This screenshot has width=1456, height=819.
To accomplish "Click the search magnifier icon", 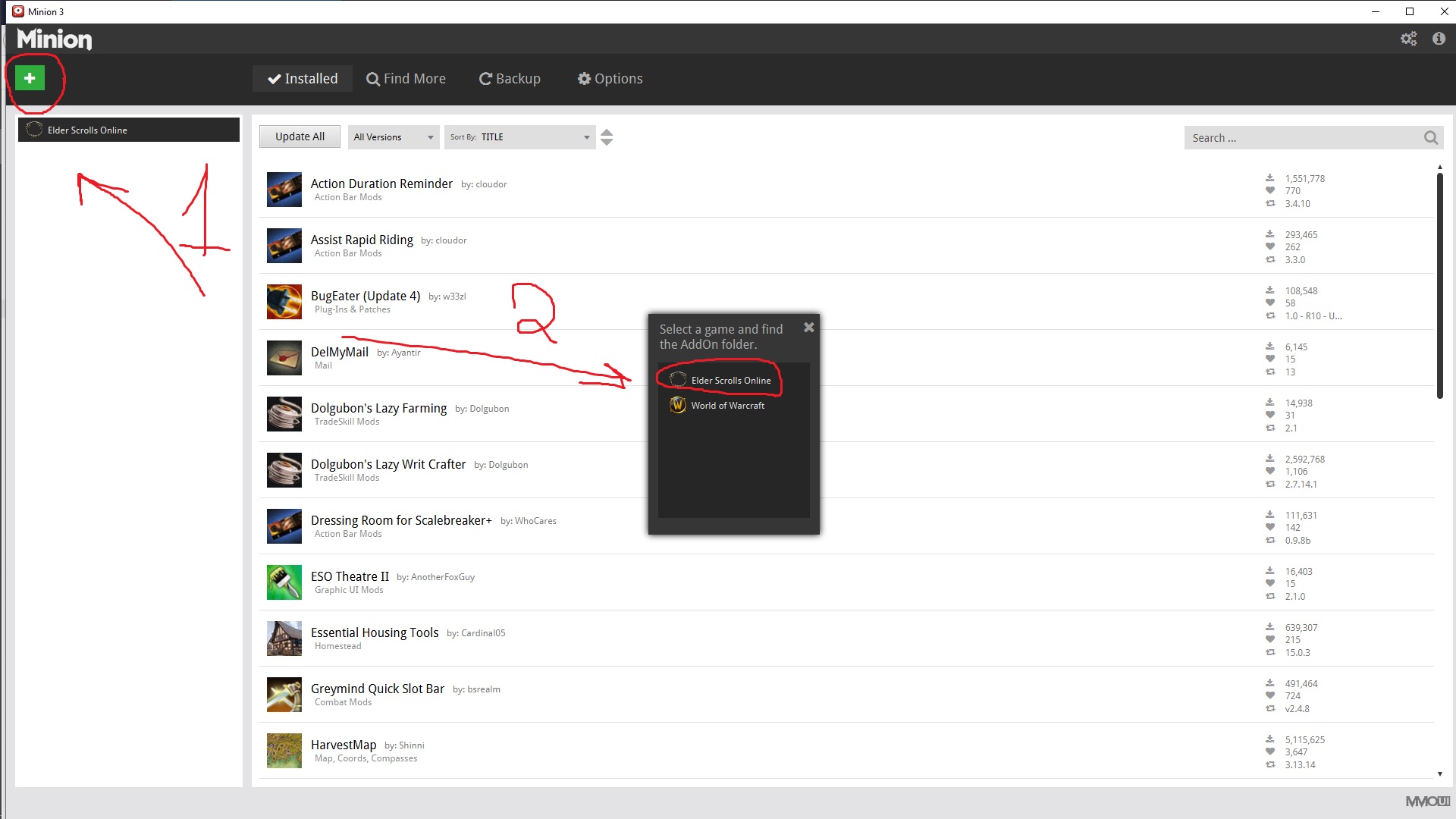I will coord(1430,137).
